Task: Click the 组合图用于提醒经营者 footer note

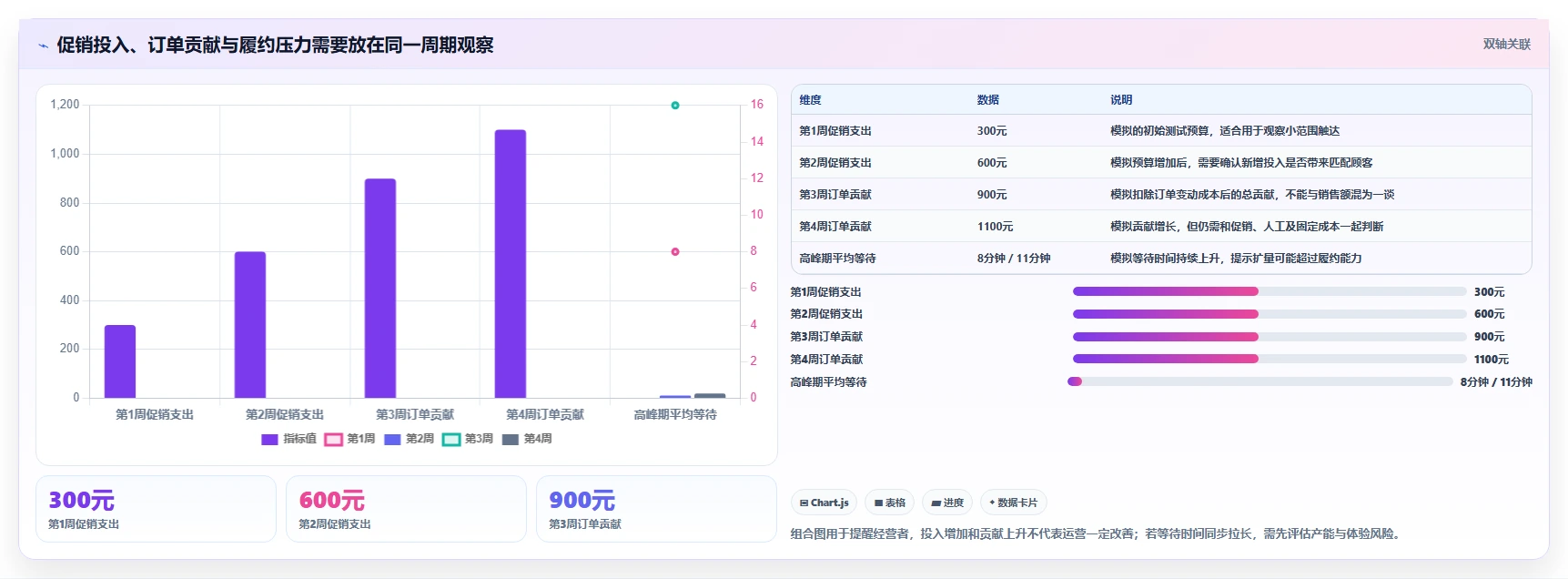Action: pyautogui.click(x=1095, y=533)
